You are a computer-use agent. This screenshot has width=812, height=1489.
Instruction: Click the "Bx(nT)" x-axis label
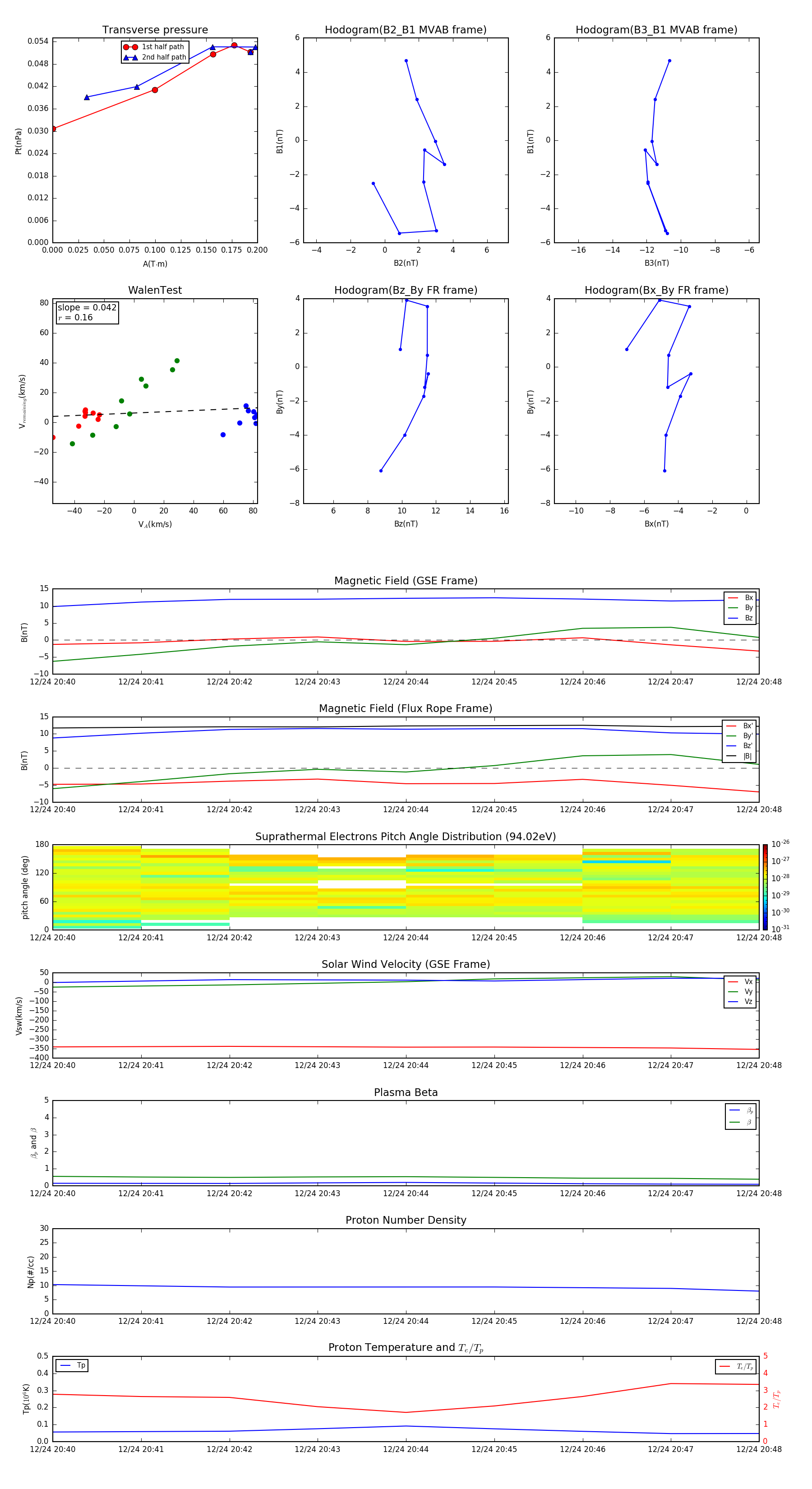click(x=656, y=524)
